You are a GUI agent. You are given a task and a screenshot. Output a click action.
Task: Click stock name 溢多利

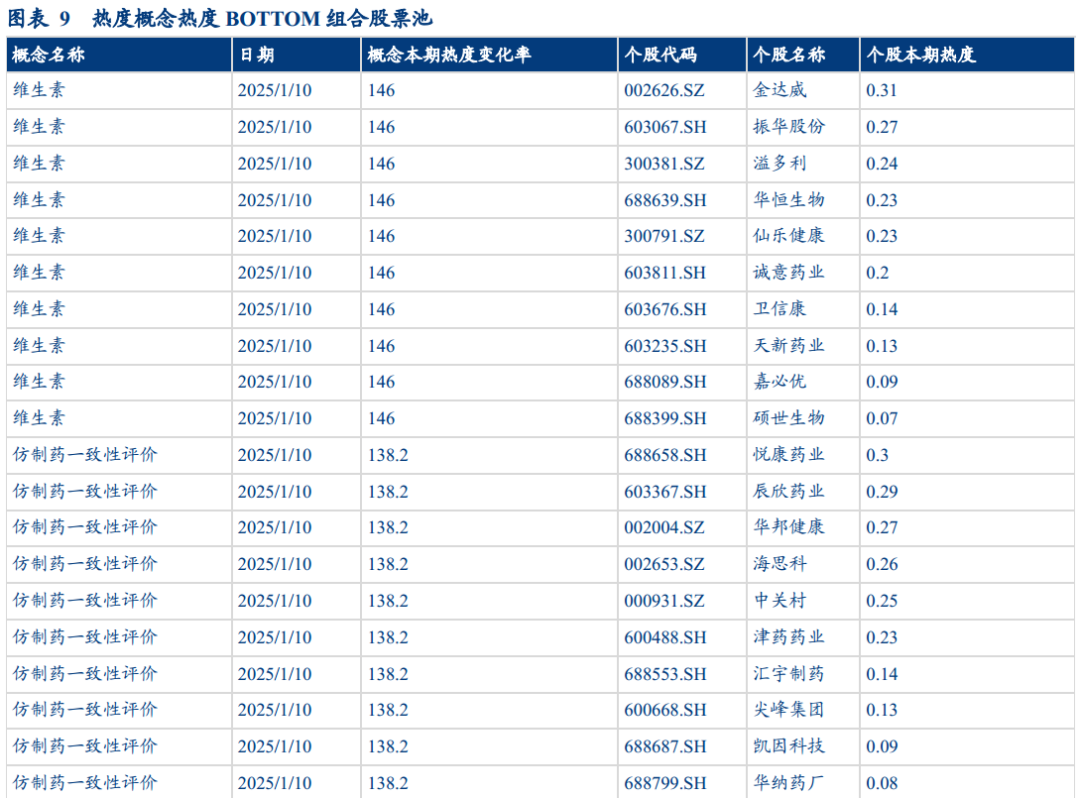click(x=780, y=162)
